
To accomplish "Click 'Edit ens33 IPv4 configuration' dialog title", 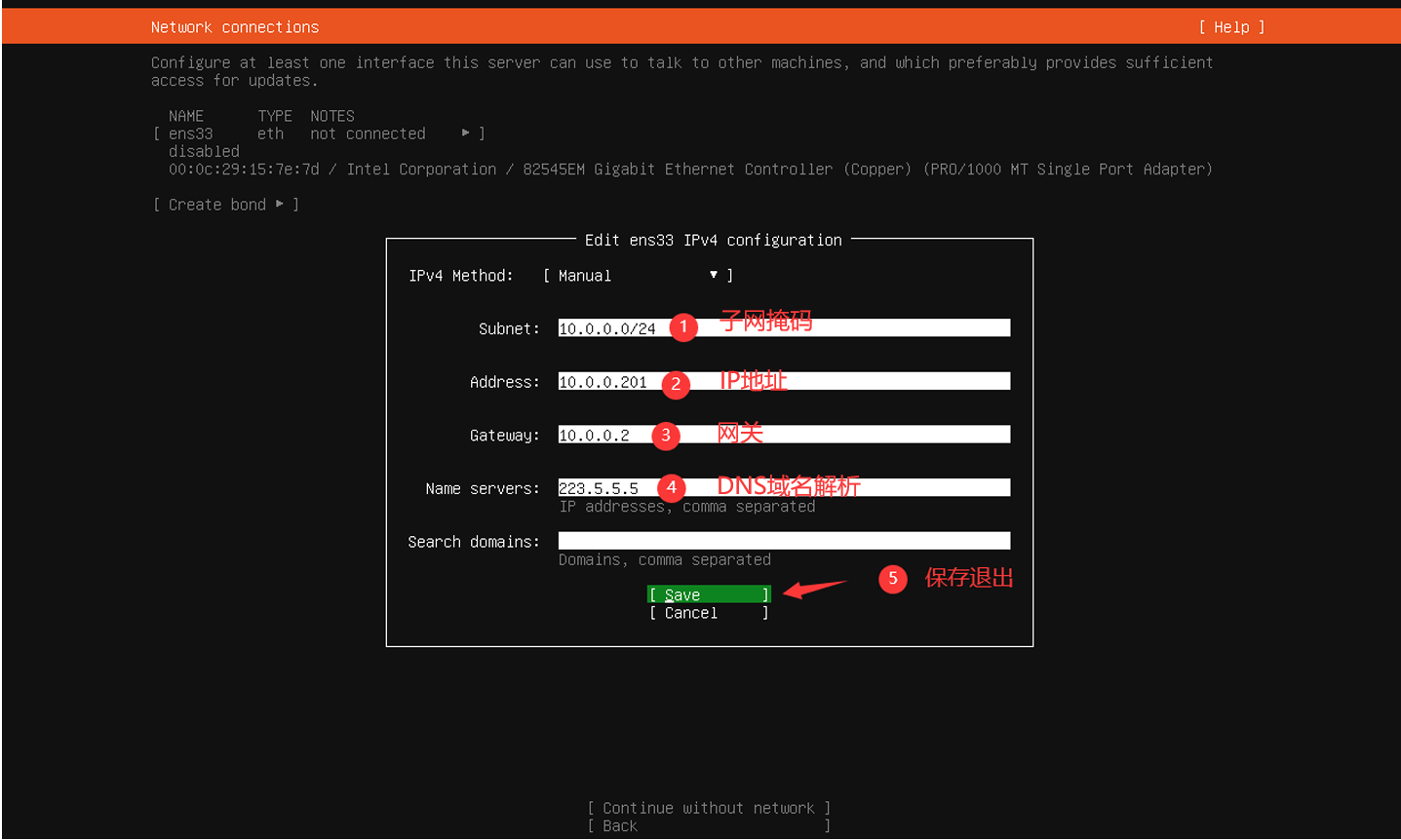I will [x=713, y=240].
